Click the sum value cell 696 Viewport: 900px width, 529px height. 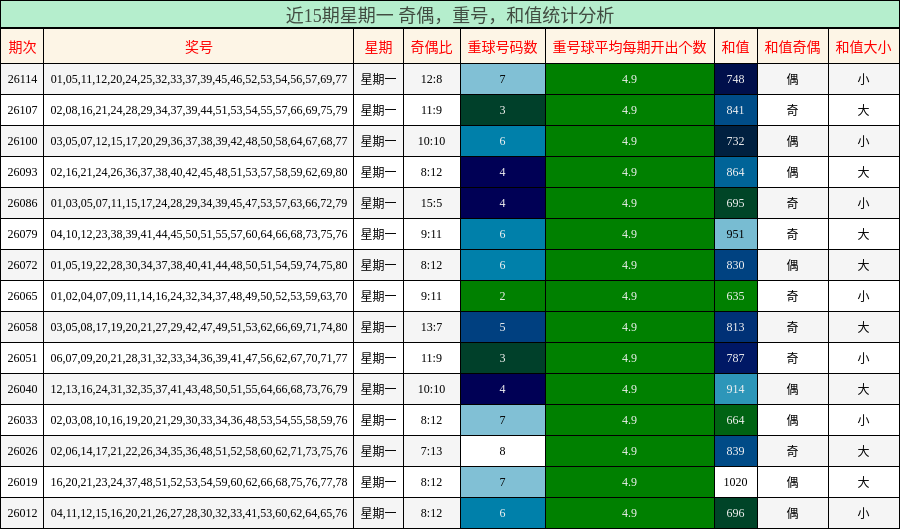pos(735,513)
